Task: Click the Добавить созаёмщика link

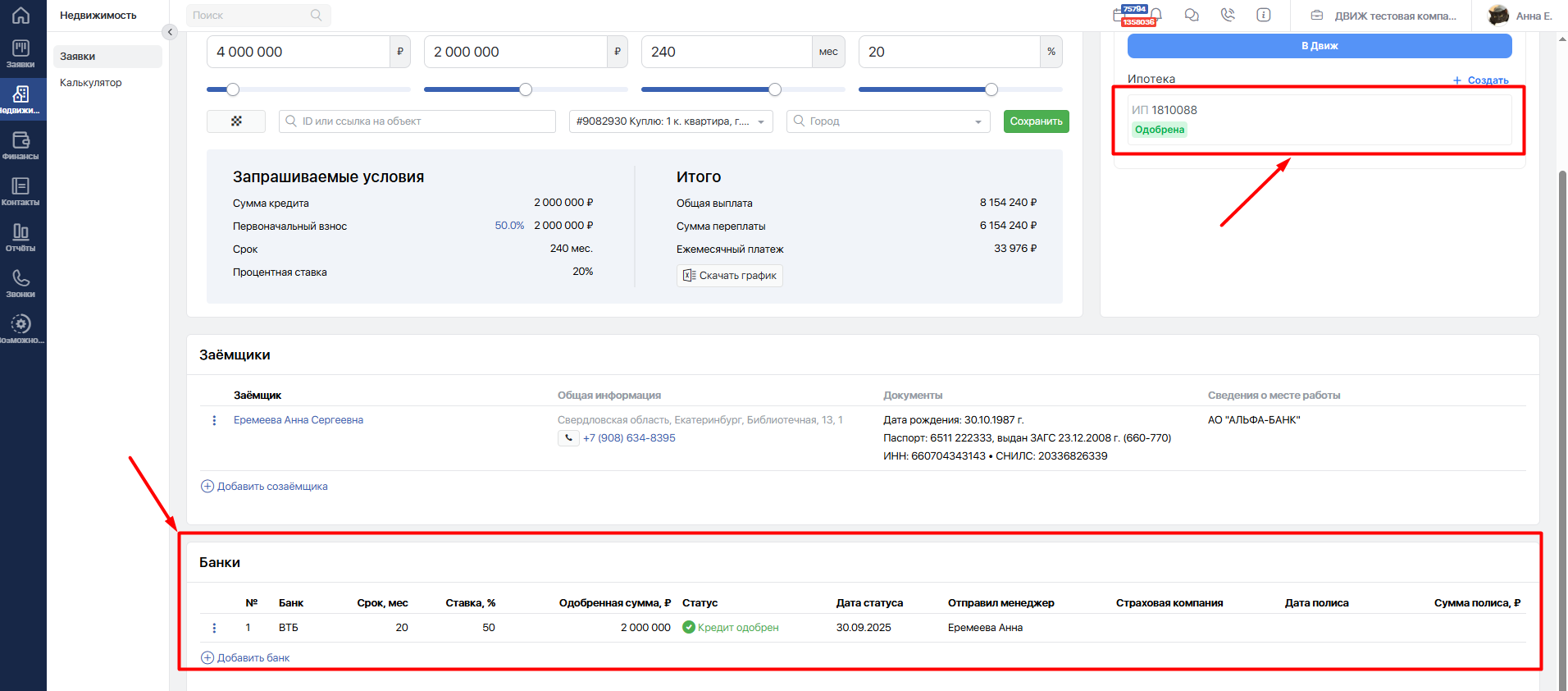Action: click(264, 487)
